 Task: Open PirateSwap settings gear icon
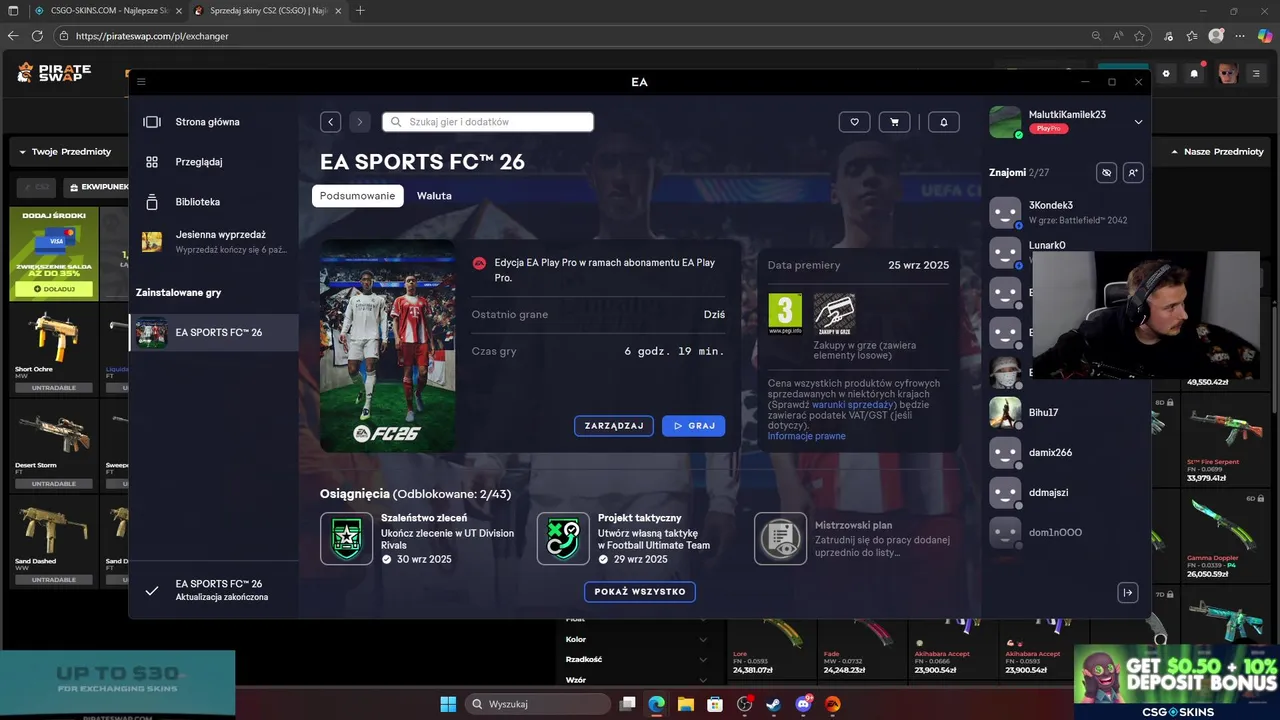[1166, 73]
